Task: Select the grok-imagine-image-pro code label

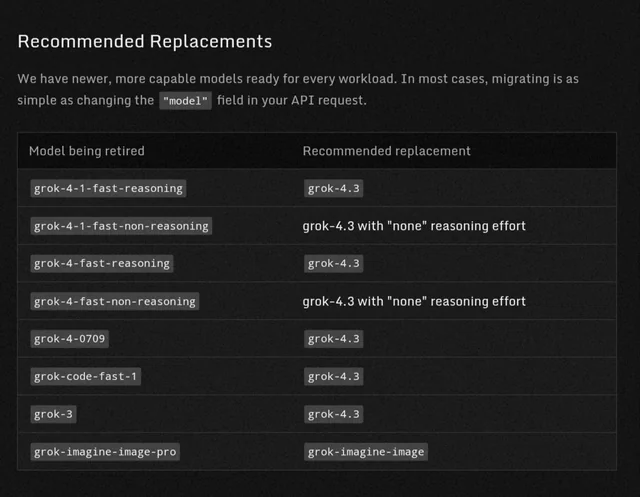Action: [x=105, y=452]
